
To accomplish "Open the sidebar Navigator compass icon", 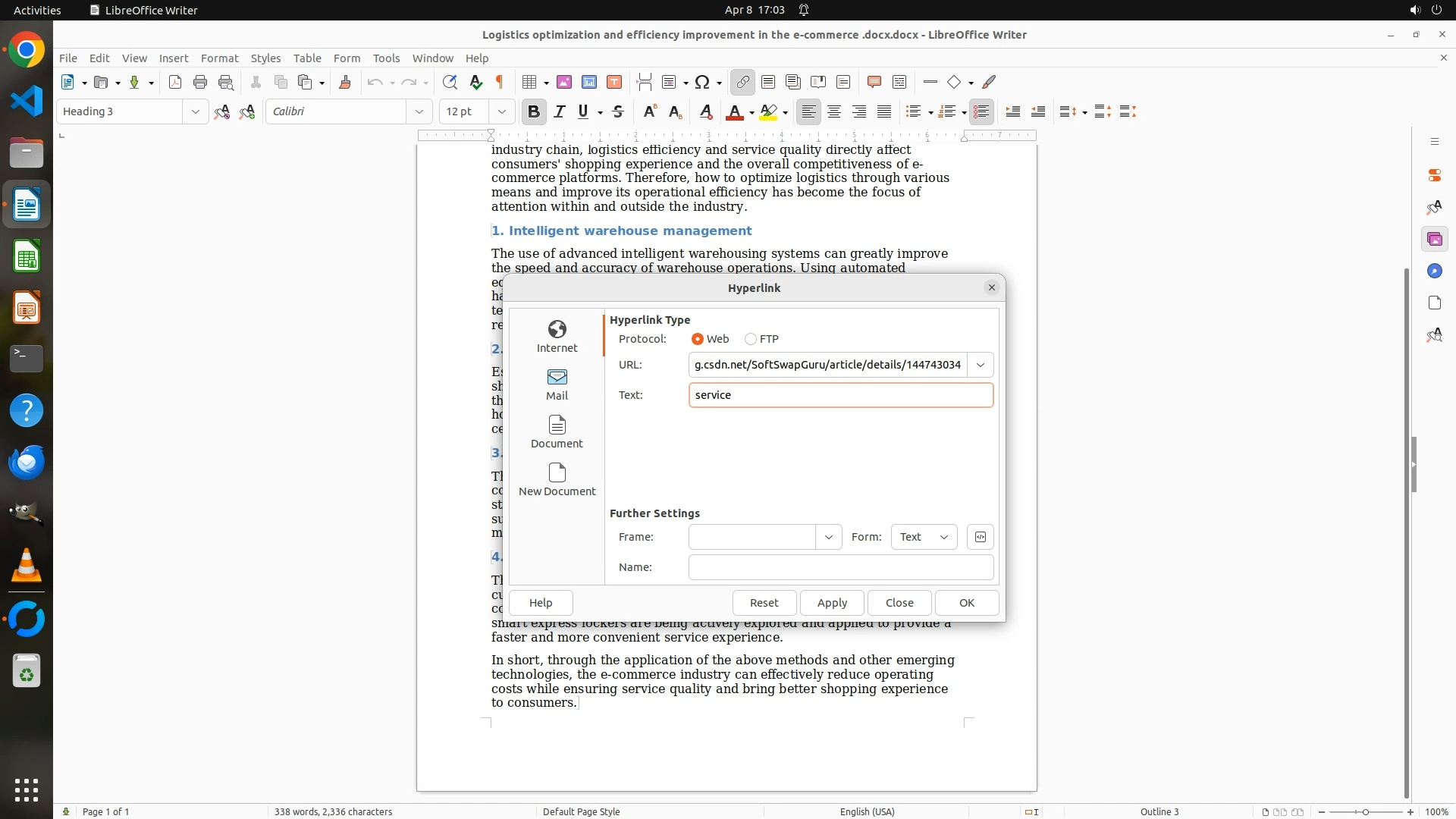I will (x=1434, y=271).
